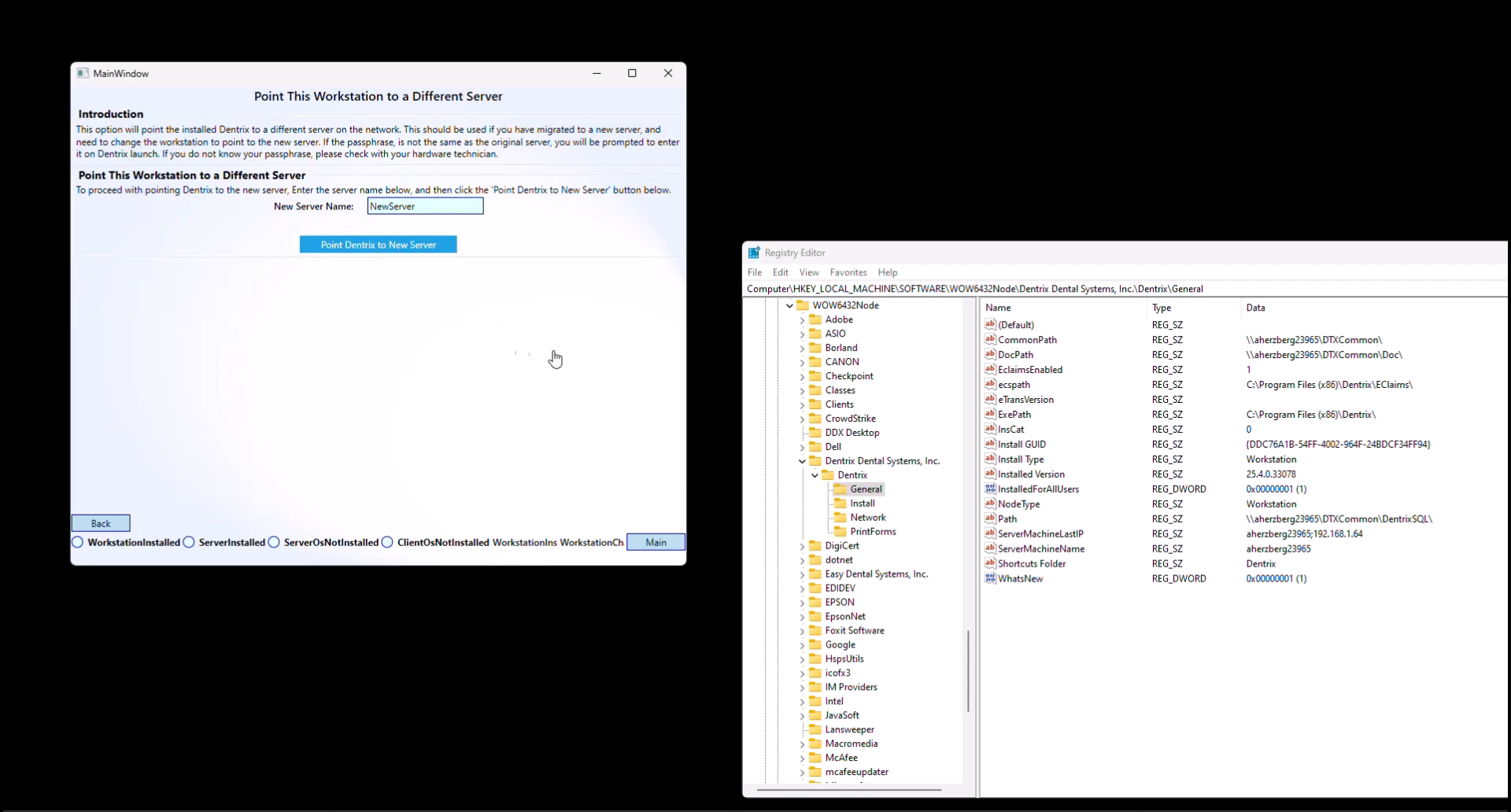This screenshot has width=1511, height=812.
Task: Click the CommonPath registry value icon
Action: tap(990, 340)
